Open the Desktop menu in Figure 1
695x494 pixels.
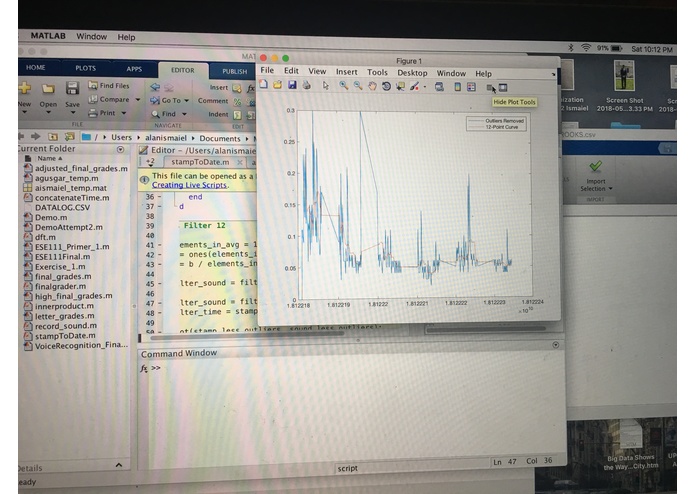click(x=412, y=73)
